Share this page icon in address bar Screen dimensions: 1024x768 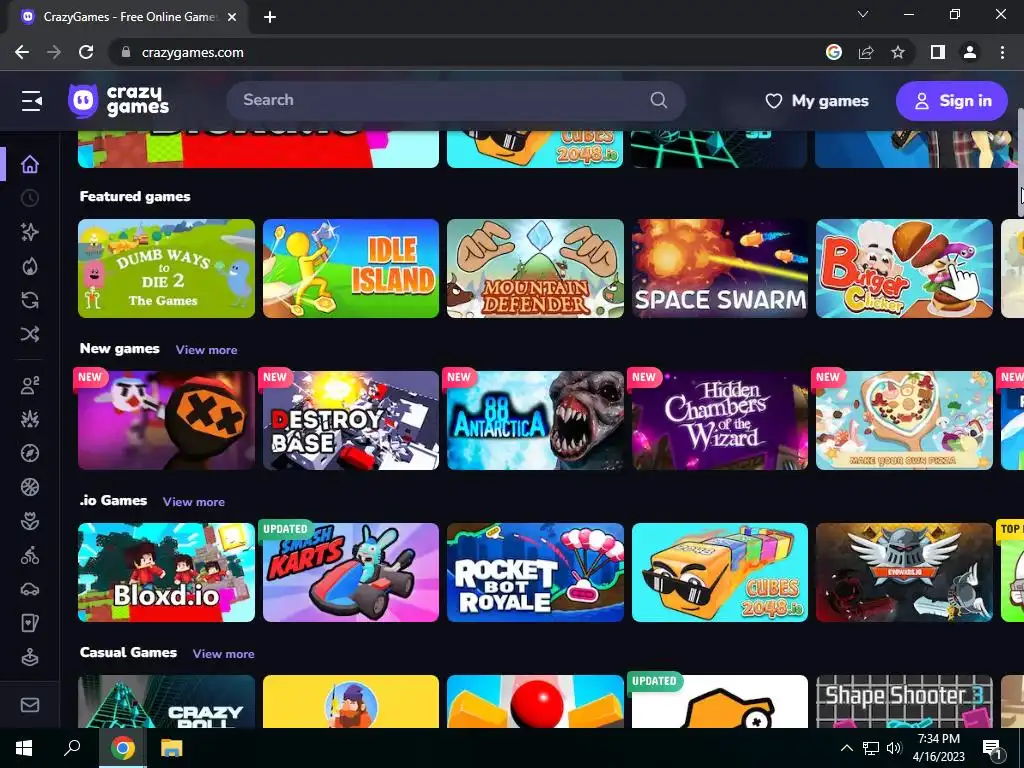point(866,52)
